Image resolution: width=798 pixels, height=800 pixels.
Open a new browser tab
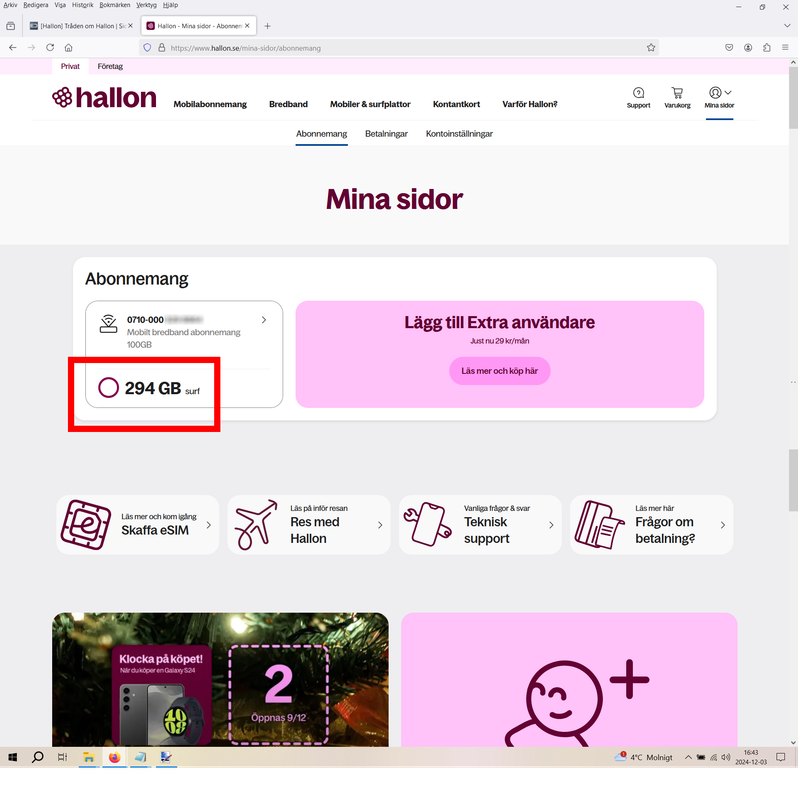(267, 26)
